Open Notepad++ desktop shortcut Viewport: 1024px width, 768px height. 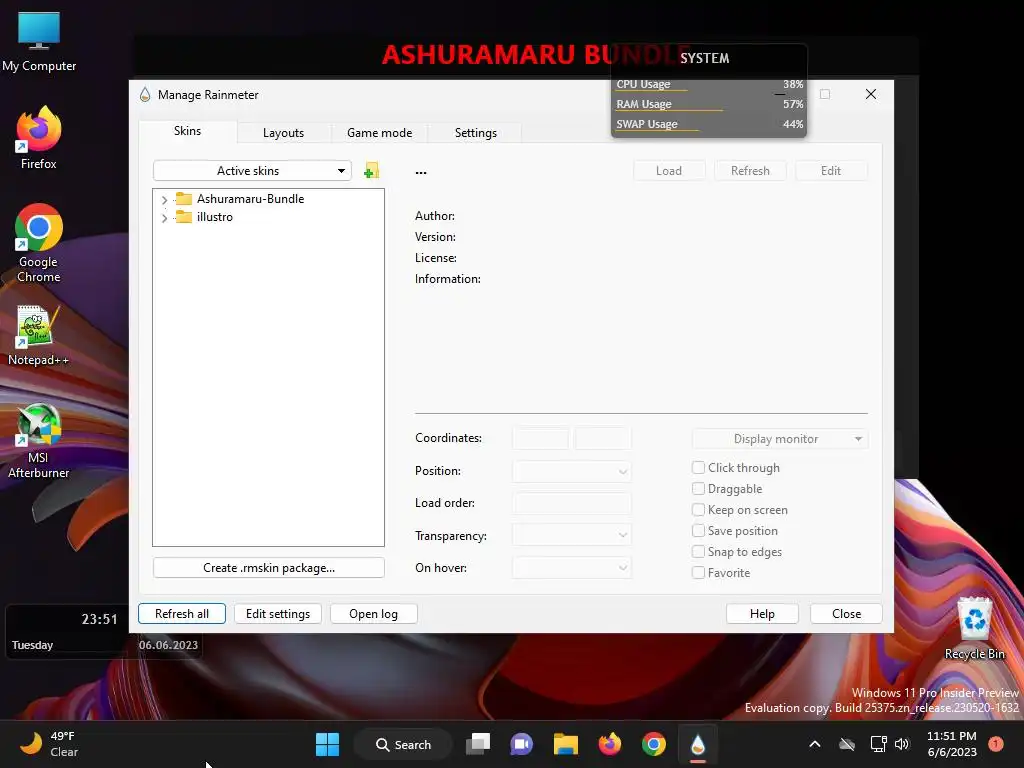point(39,336)
